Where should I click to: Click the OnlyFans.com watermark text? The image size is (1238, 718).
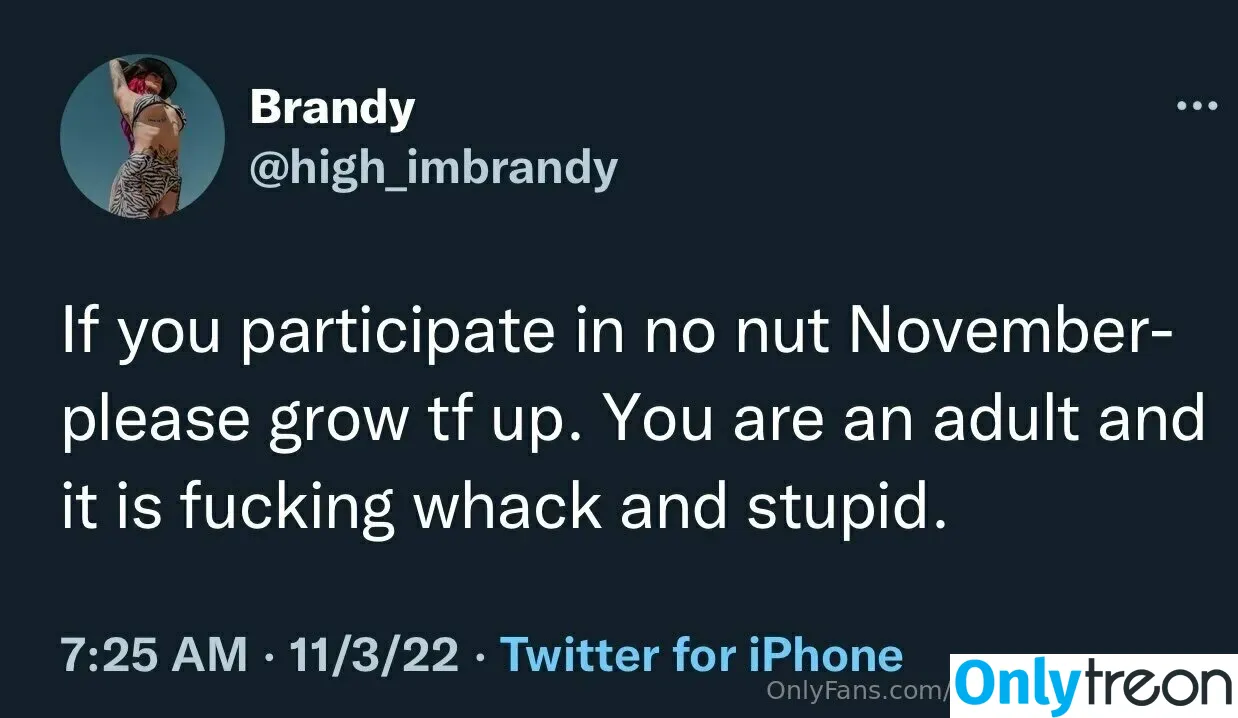[x=857, y=690]
